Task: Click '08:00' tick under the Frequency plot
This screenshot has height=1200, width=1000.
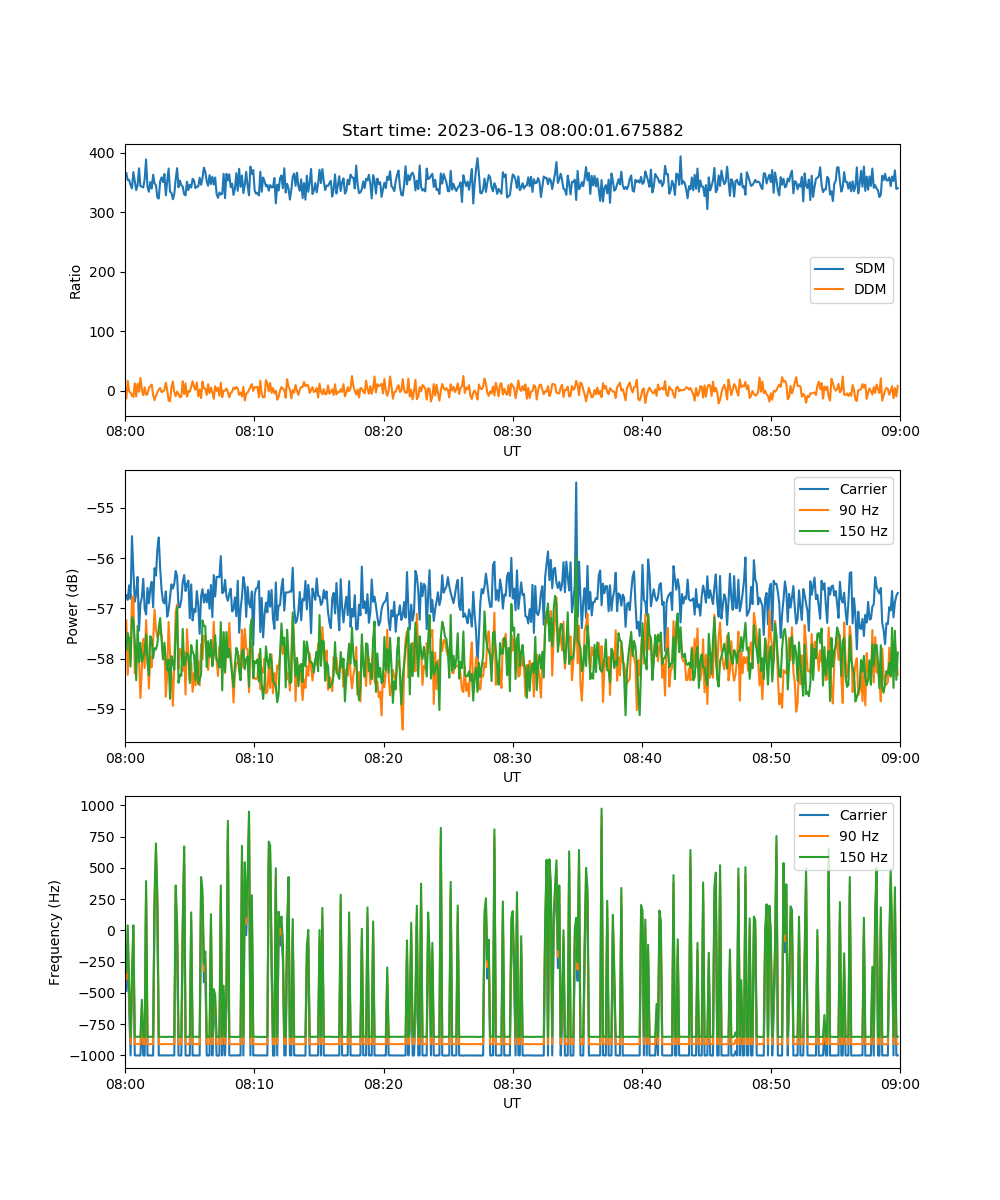Action: (x=125, y=1084)
